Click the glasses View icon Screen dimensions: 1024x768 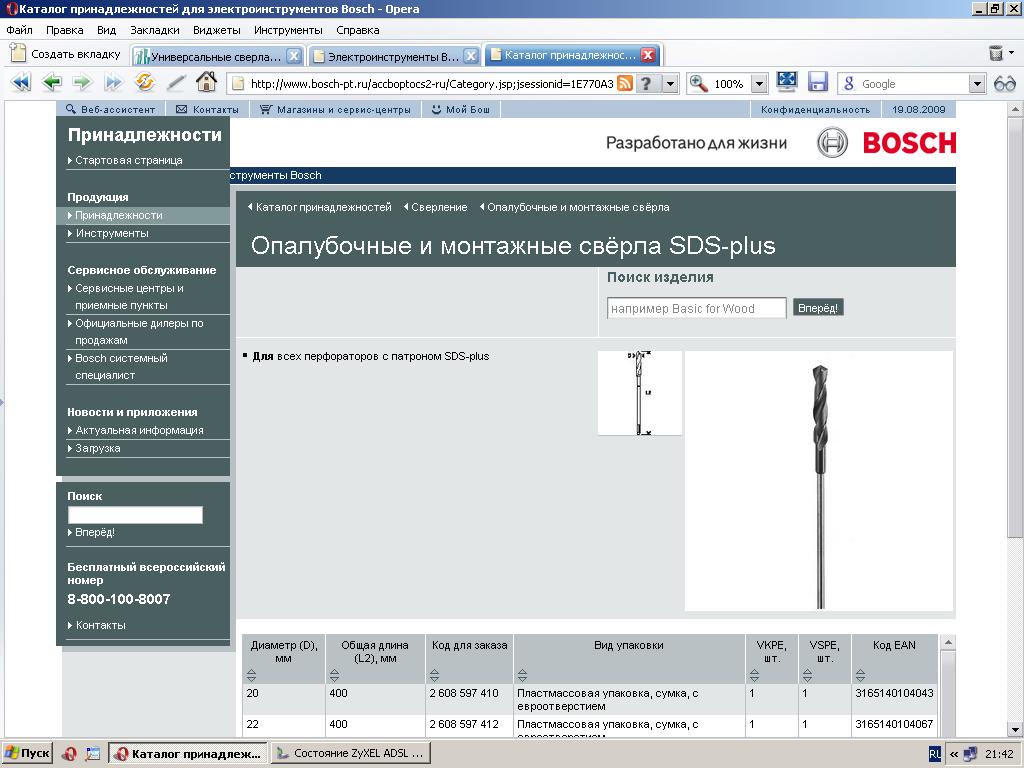coord(1004,84)
